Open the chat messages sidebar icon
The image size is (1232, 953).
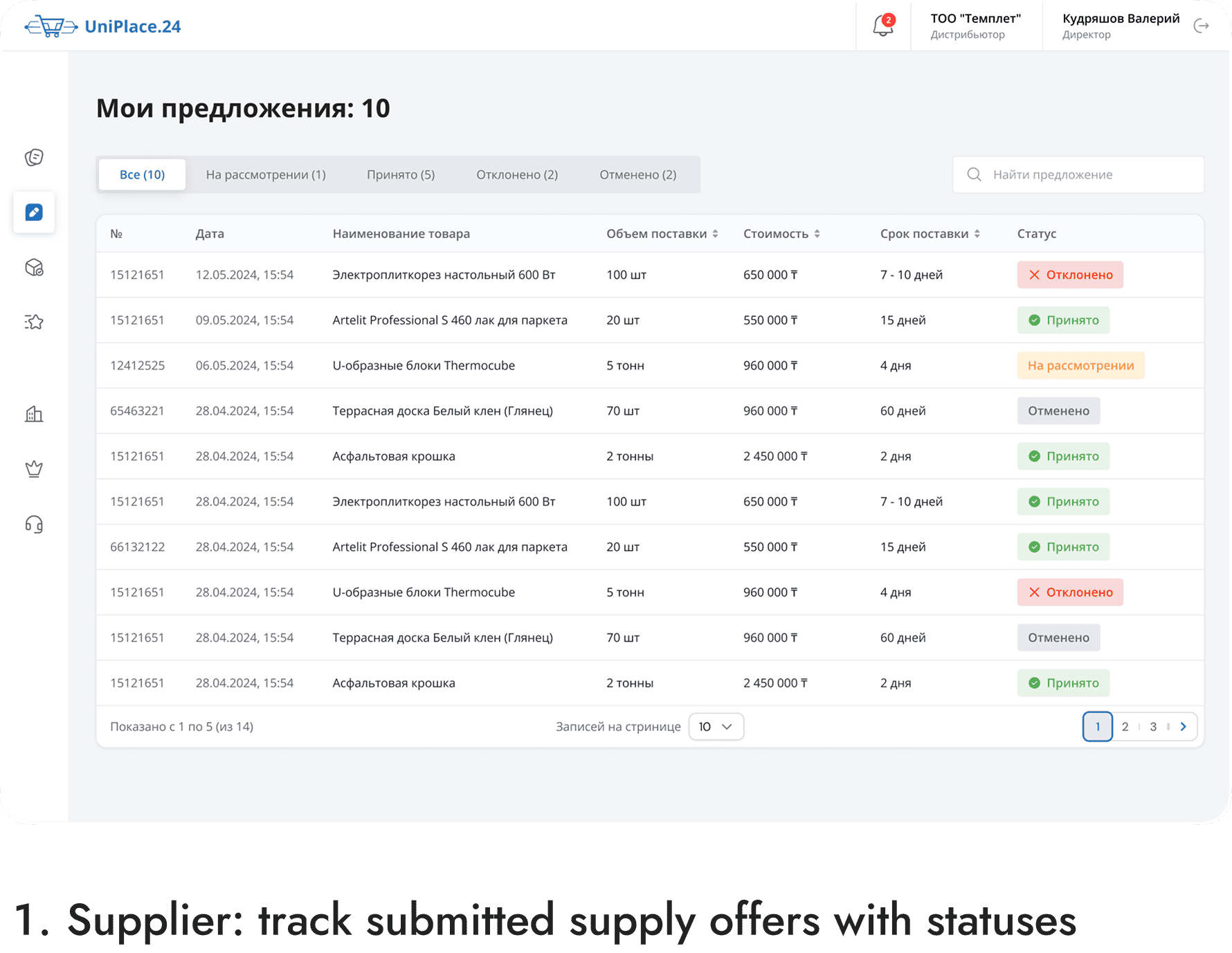(34, 158)
